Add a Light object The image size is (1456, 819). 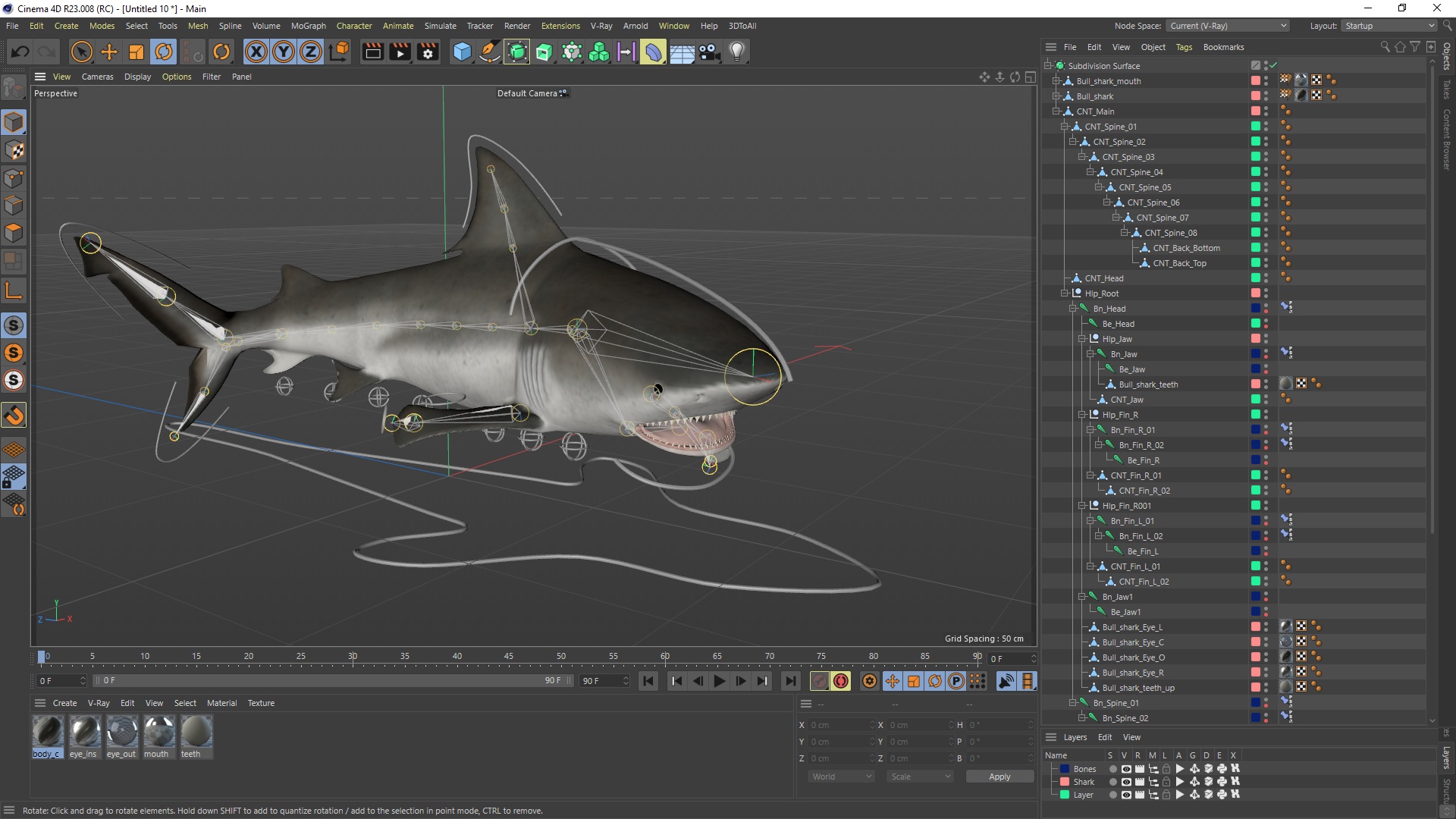click(x=737, y=52)
